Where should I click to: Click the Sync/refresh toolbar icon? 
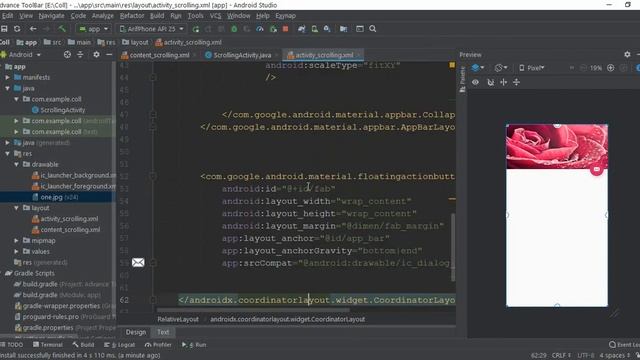pyautogui.click(x=17, y=29)
